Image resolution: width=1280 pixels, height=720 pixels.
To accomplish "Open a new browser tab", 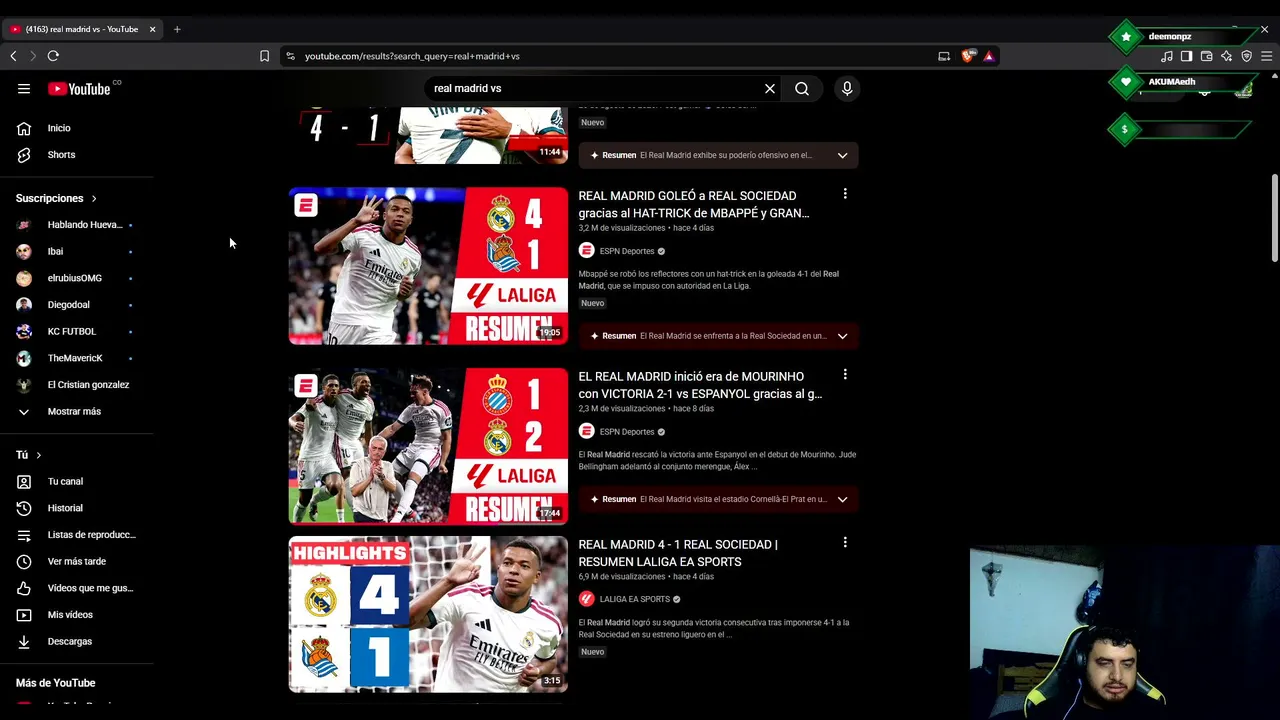I will click(x=177, y=29).
